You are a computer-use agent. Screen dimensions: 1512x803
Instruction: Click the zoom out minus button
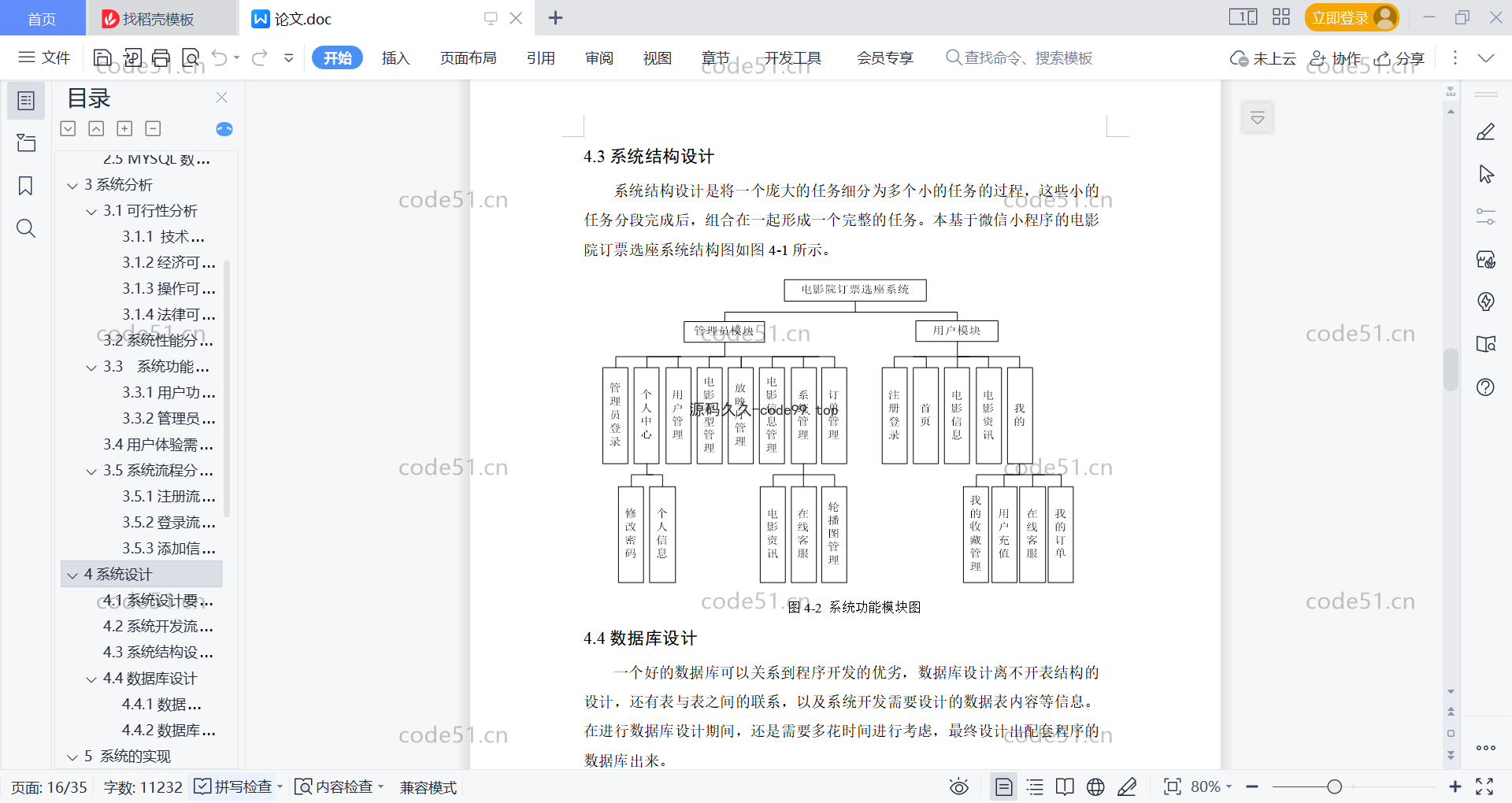click(1252, 786)
